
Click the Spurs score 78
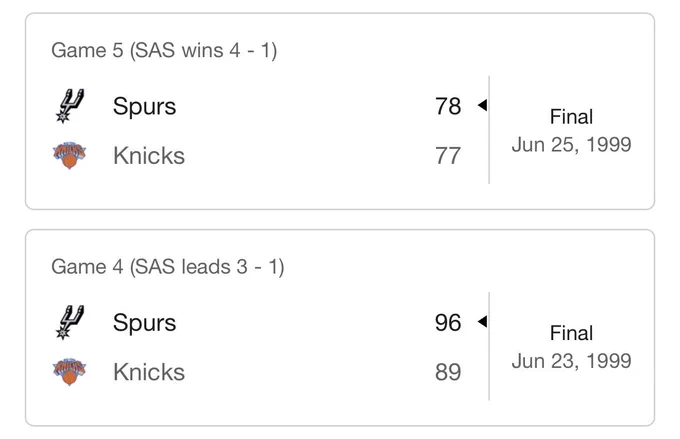tap(448, 106)
